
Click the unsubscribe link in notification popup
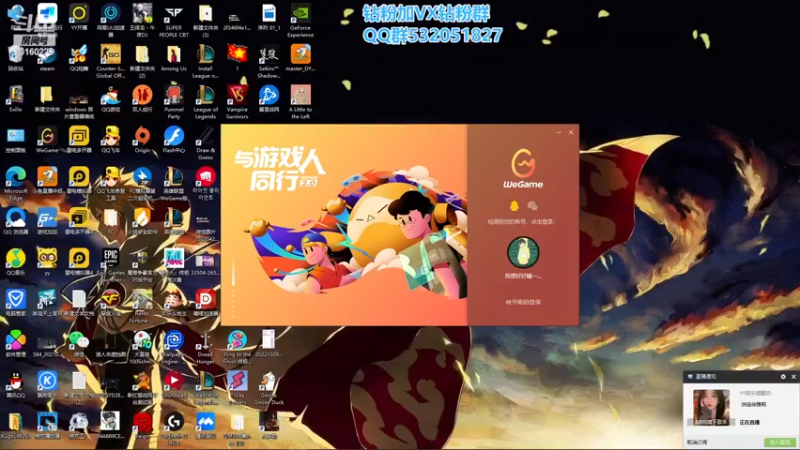697,442
